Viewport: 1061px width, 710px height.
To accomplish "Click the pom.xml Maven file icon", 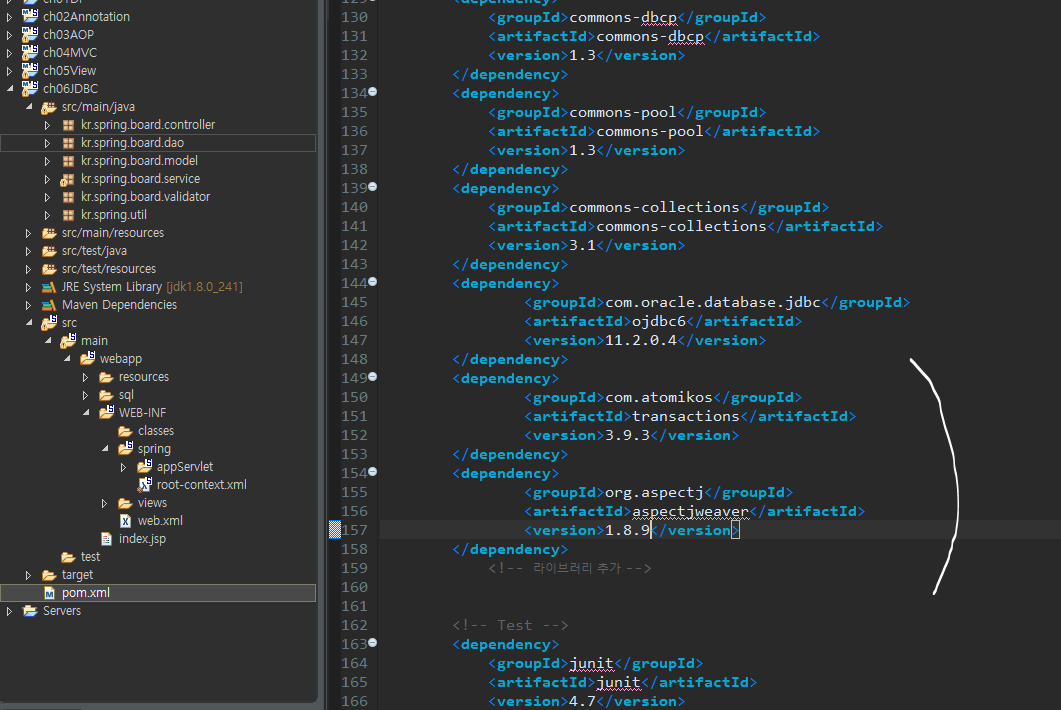I will (49, 593).
